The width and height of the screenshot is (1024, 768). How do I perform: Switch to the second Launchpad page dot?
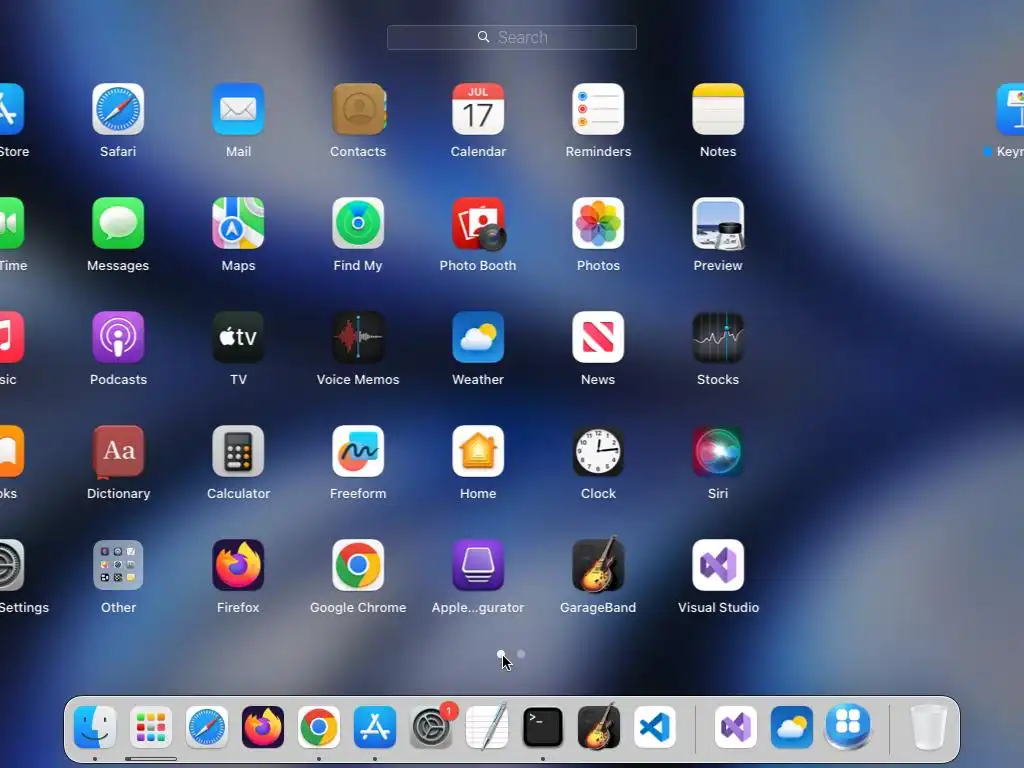coord(521,654)
